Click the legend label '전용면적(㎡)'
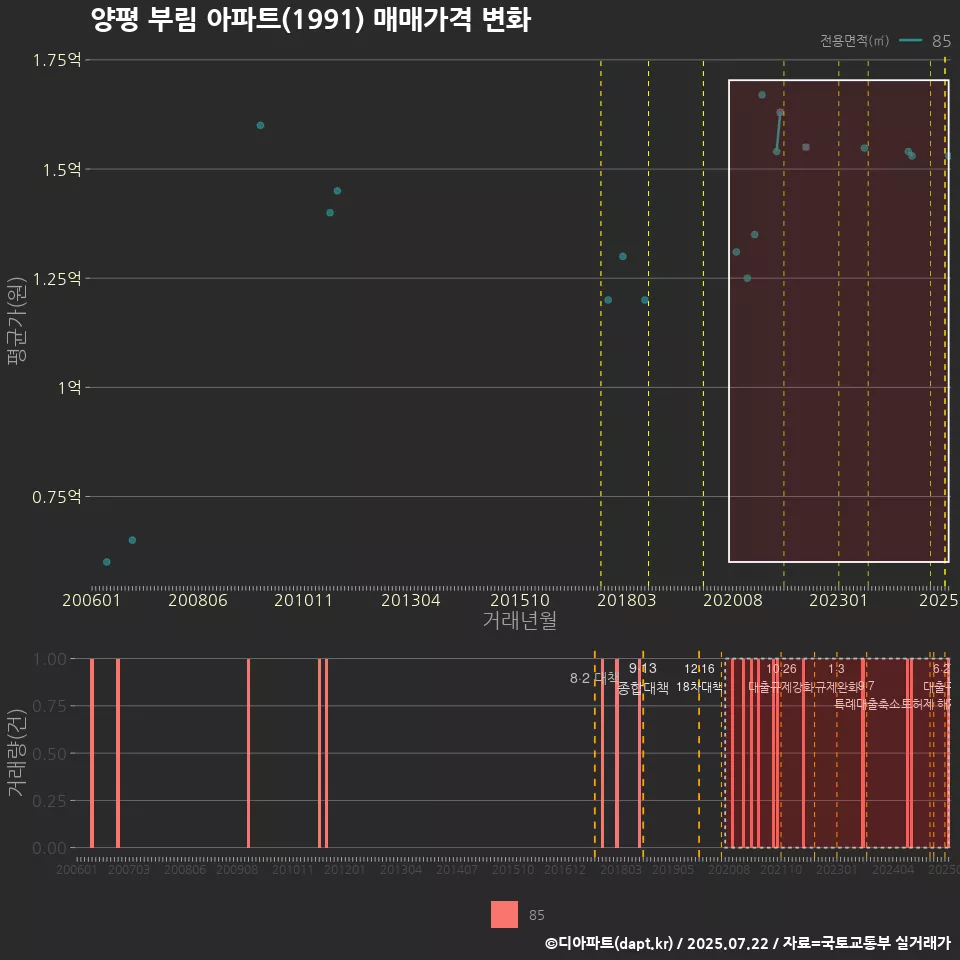Viewport: 960px width, 960px height. tap(854, 41)
